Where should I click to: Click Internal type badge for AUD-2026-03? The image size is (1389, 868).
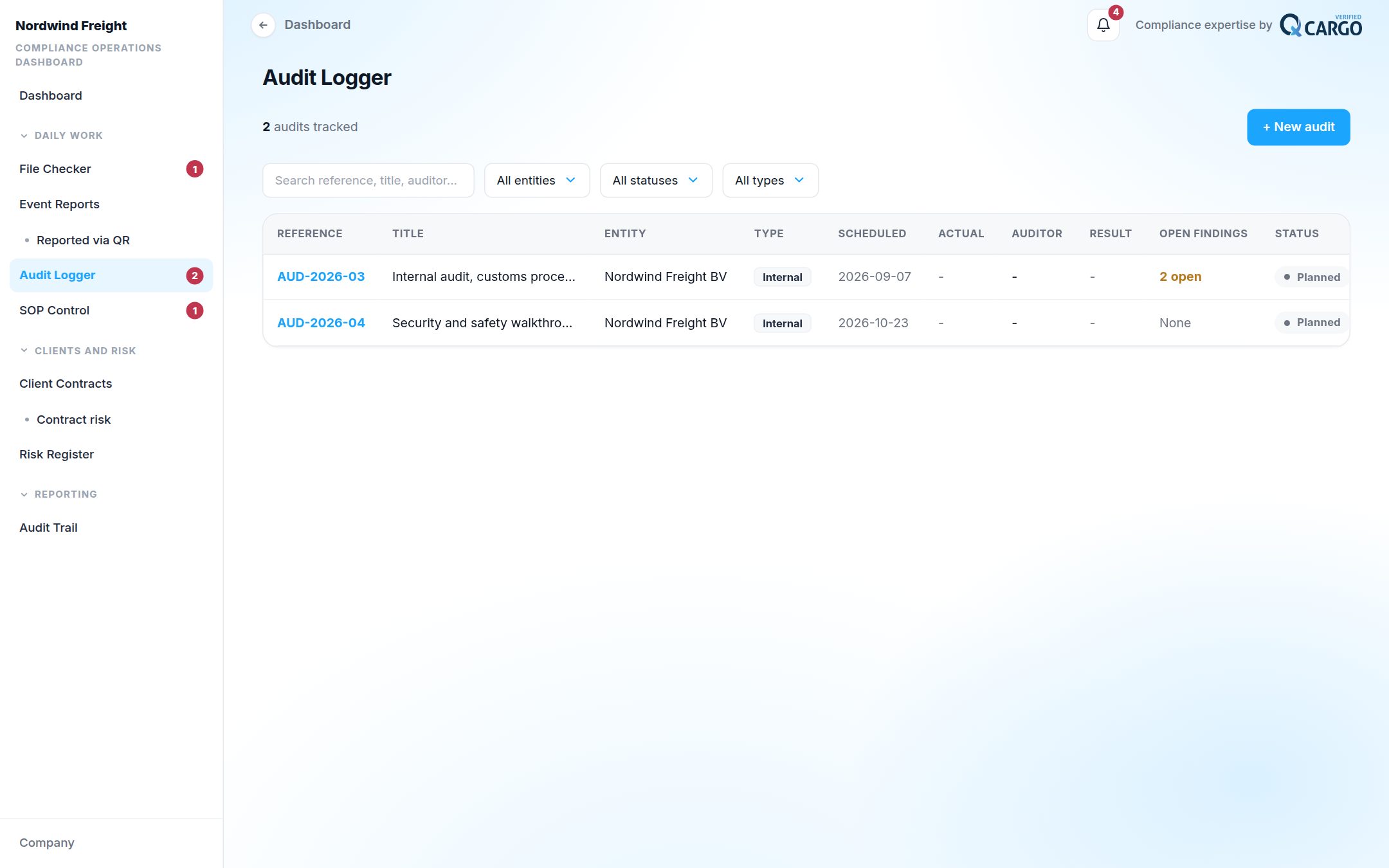(x=782, y=277)
